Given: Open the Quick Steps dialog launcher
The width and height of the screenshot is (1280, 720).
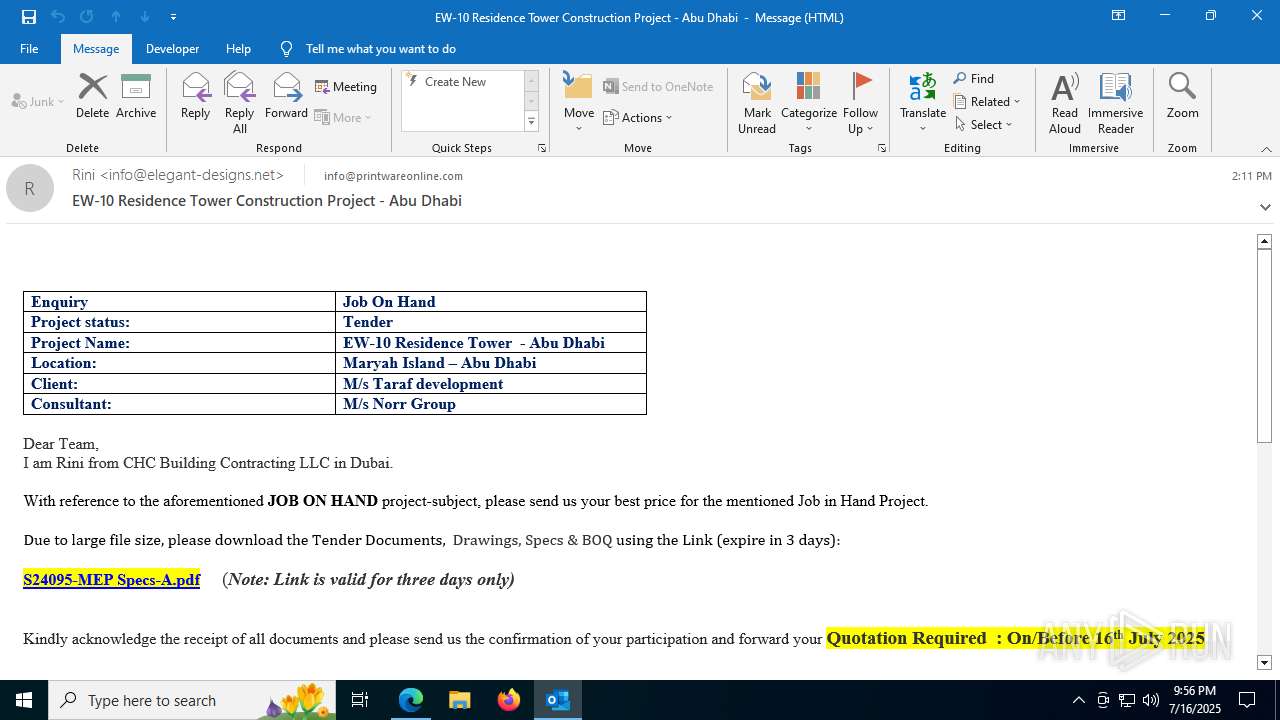Looking at the screenshot, I should pyautogui.click(x=542, y=148).
